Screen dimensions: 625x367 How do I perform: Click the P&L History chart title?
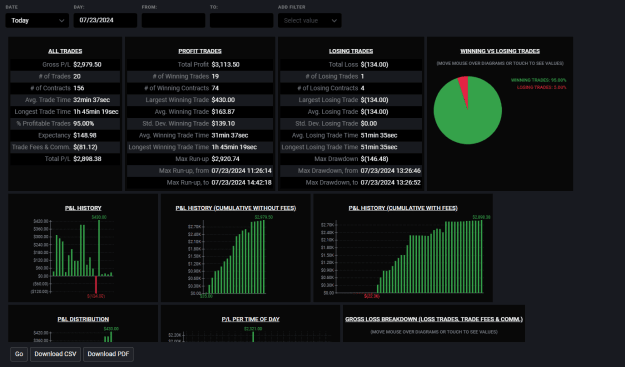tap(83, 208)
